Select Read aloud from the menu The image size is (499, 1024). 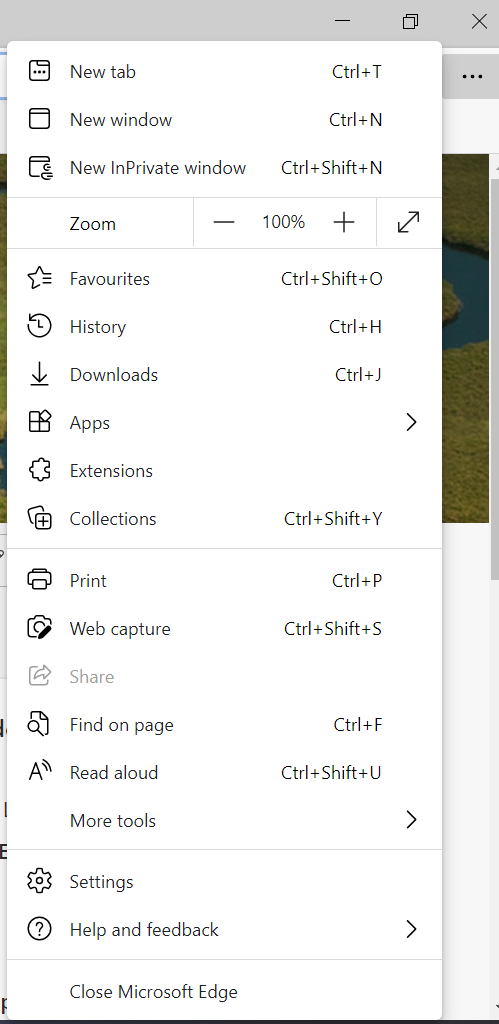point(224,773)
